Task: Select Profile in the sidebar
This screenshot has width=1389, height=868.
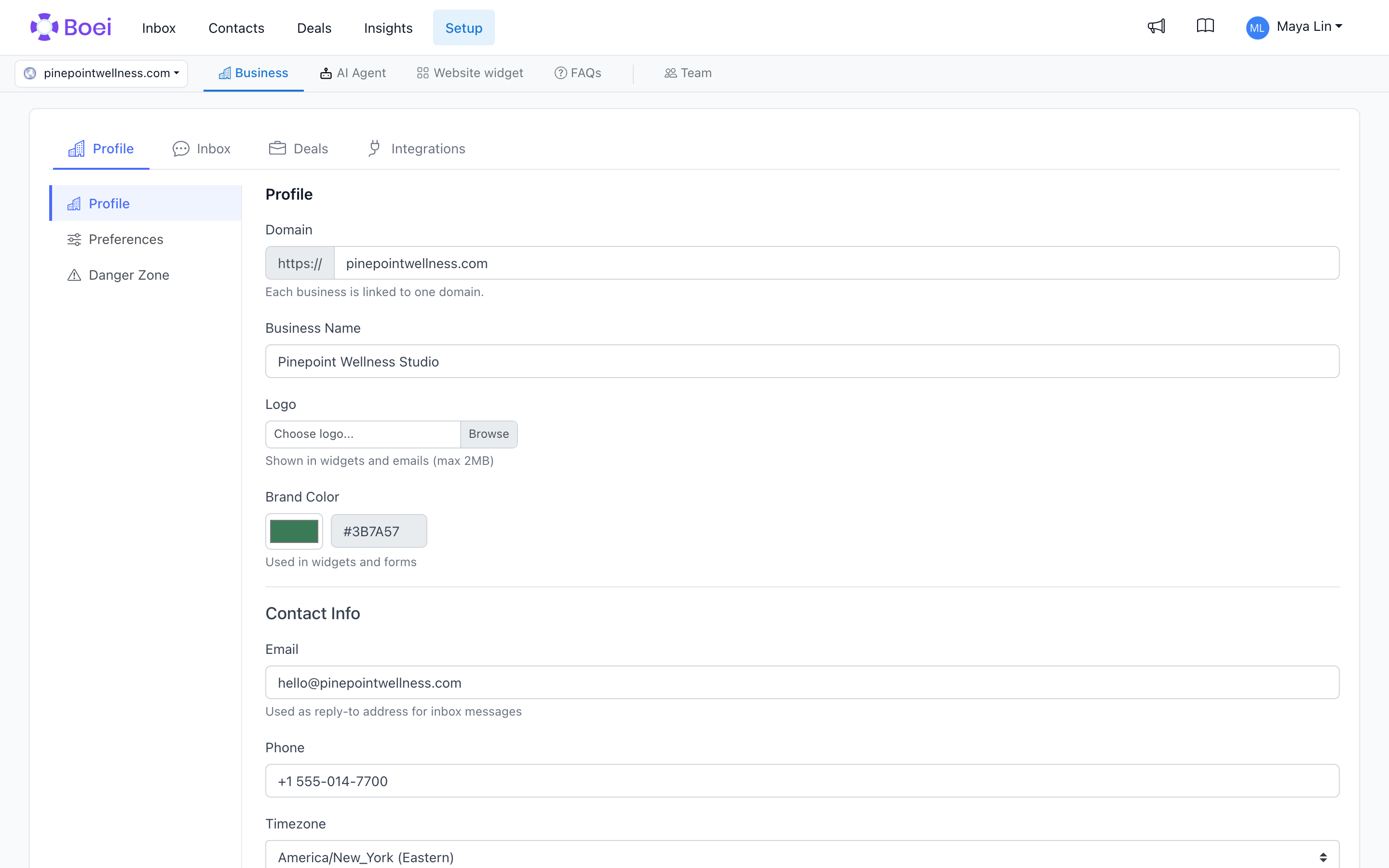Action: coord(146,203)
